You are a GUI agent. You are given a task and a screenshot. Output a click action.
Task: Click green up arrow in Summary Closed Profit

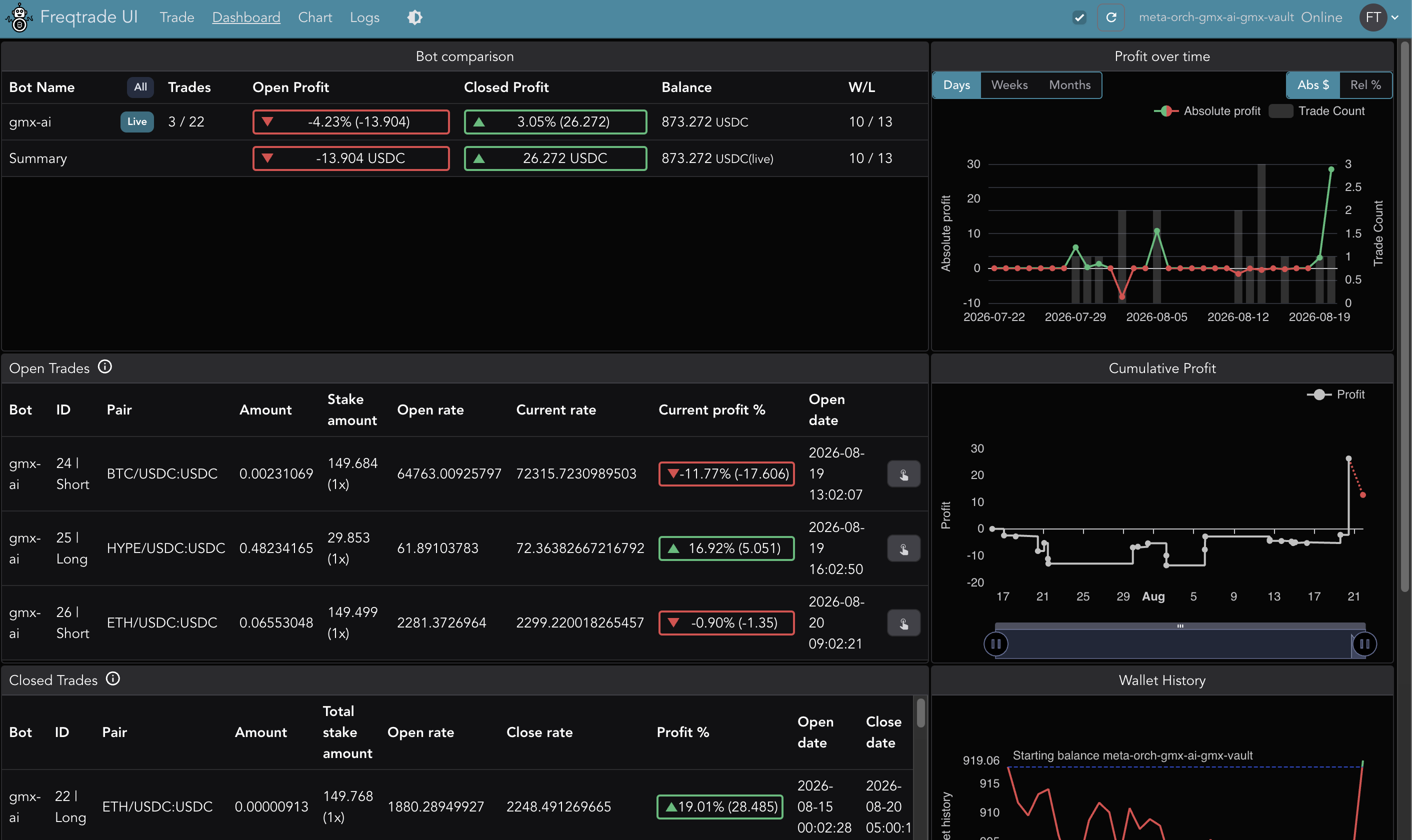pyautogui.click(x=479, y=158)
